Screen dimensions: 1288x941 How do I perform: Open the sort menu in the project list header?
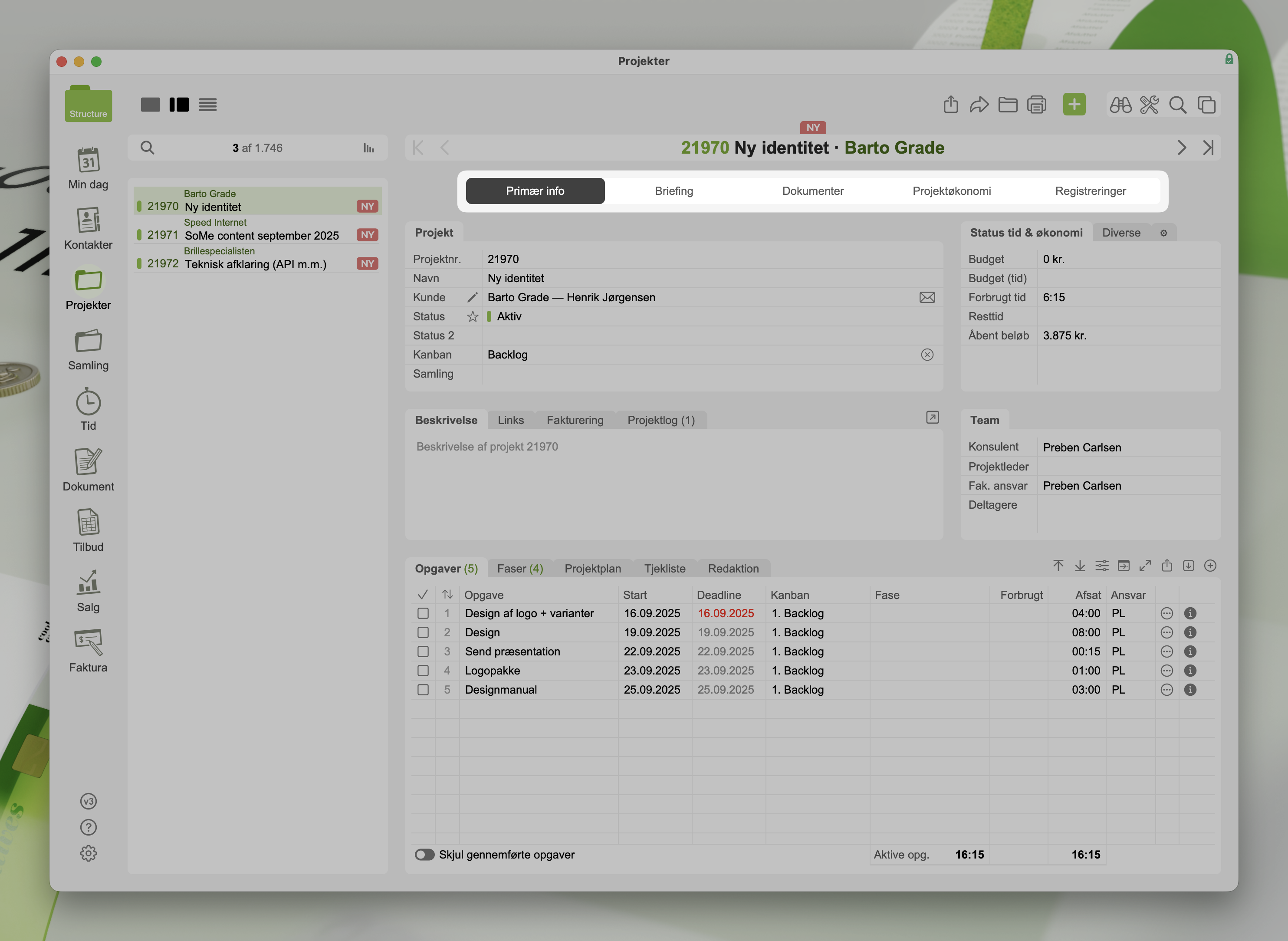[x=368, y=148]
